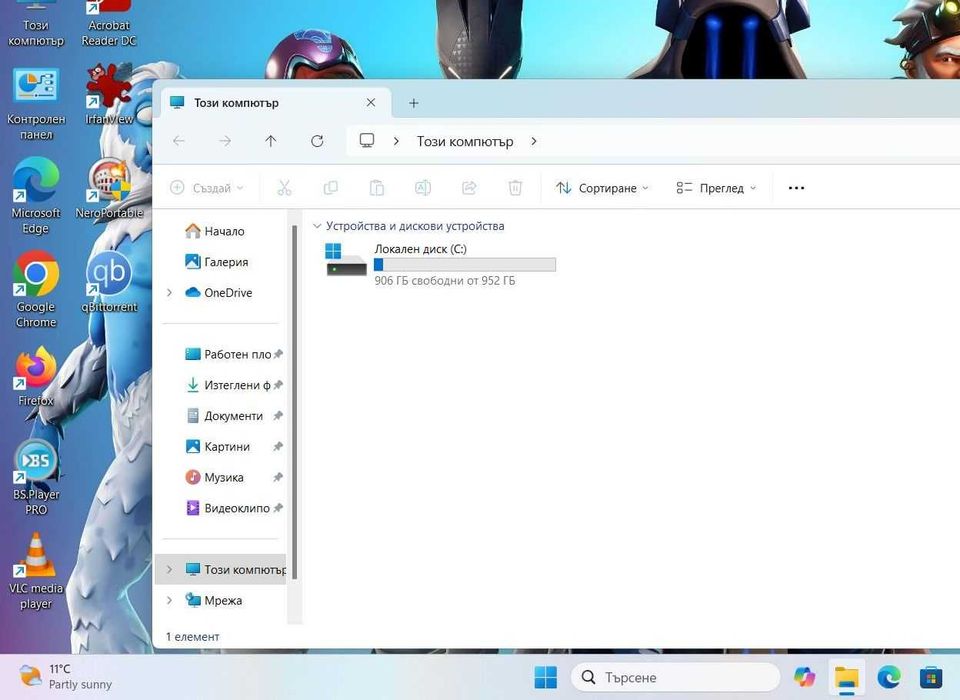Screen dimensions: 960x700
Task: Open the three-dot See more menu
Action: click(797, 188)
